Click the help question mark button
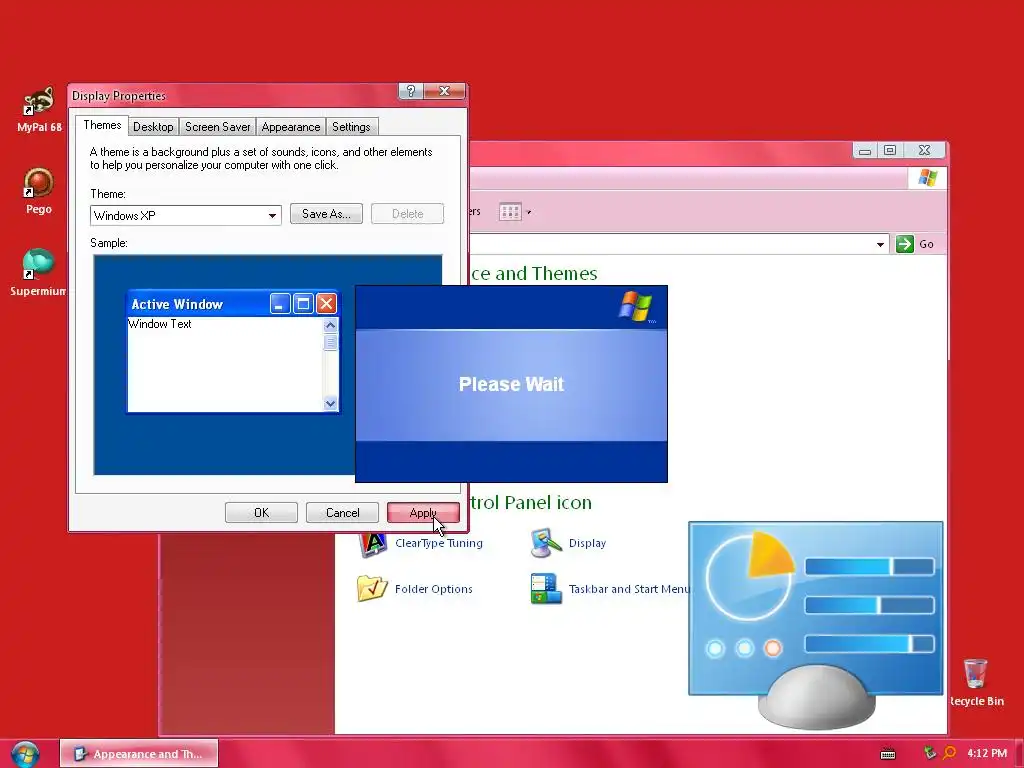 pos(411,91)
